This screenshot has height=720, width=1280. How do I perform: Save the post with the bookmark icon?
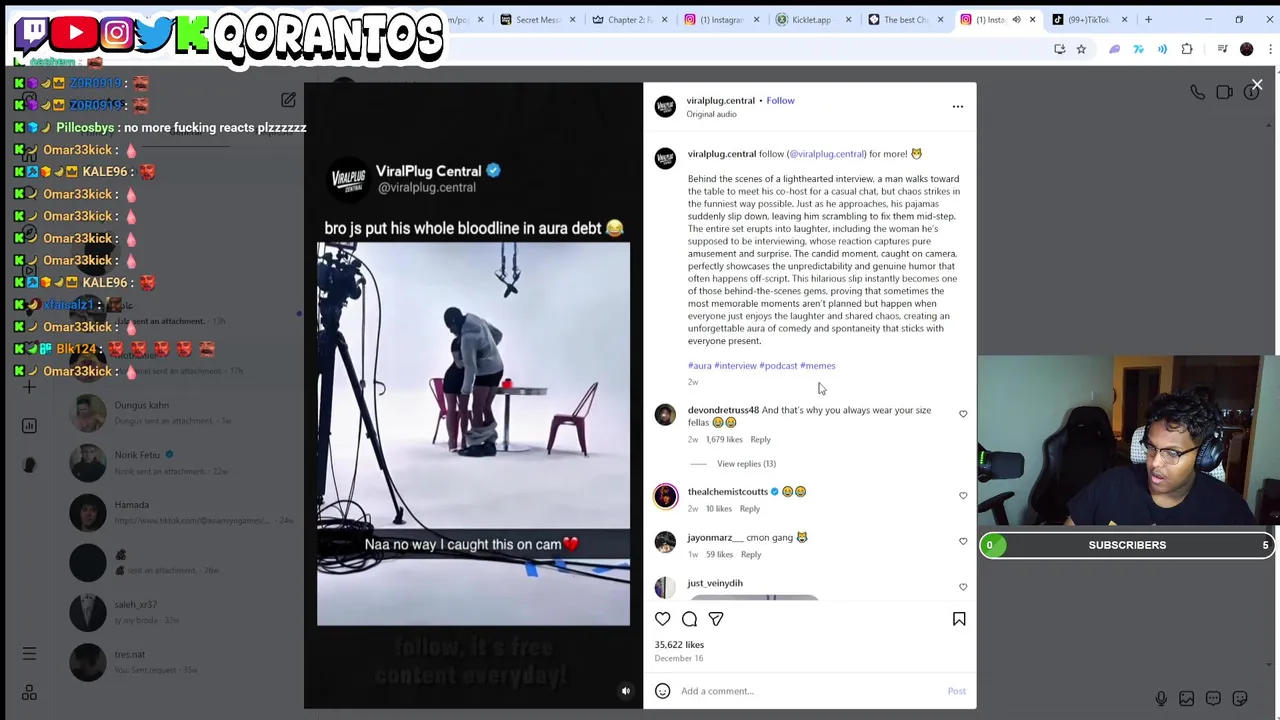coord(959,619)
